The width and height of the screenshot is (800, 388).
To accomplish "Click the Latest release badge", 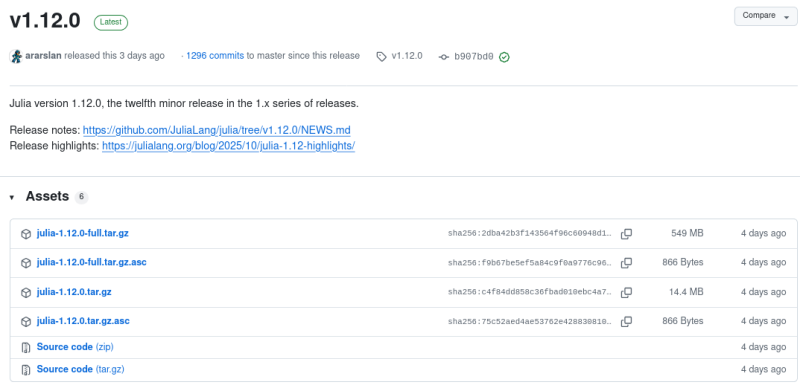I will click(x=111, y=22).
